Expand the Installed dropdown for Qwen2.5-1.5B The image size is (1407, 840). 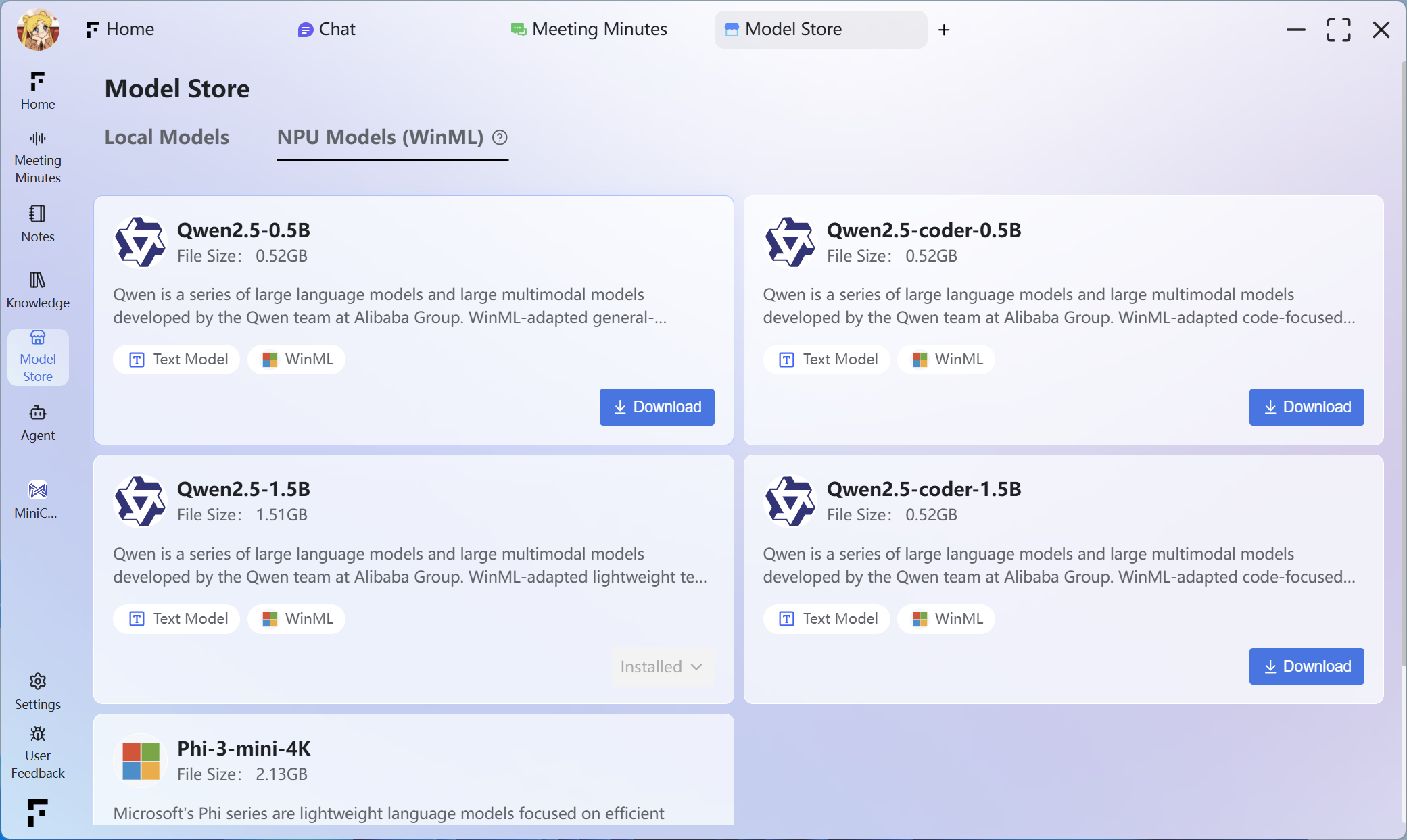click(662, 667)
